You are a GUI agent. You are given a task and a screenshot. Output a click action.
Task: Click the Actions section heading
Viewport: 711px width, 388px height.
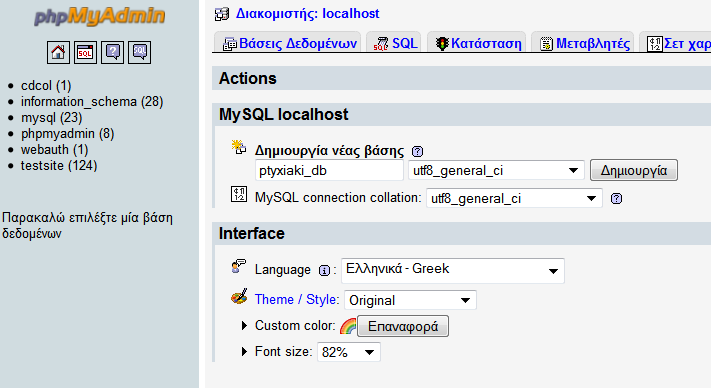click(248, 78)
